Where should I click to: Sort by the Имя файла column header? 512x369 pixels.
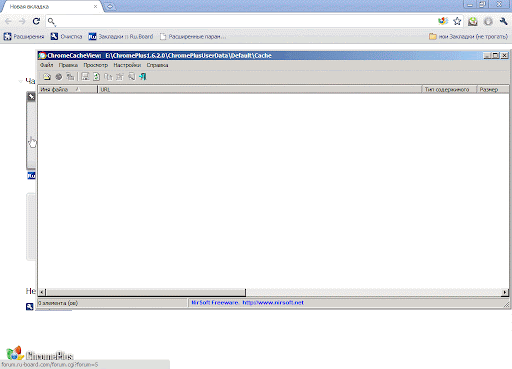68,89
